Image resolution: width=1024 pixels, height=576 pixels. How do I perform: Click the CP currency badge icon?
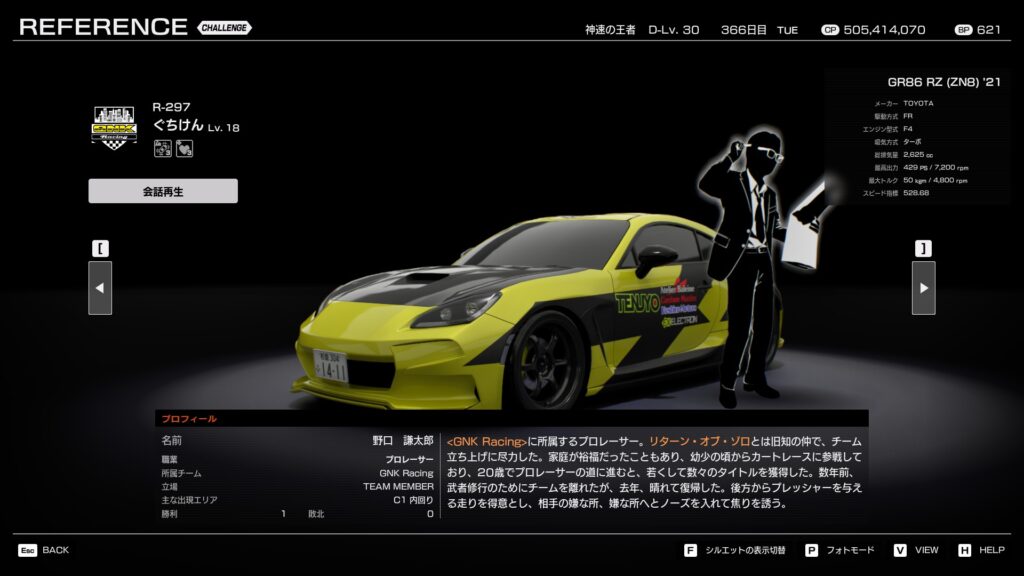coord(829,30)
